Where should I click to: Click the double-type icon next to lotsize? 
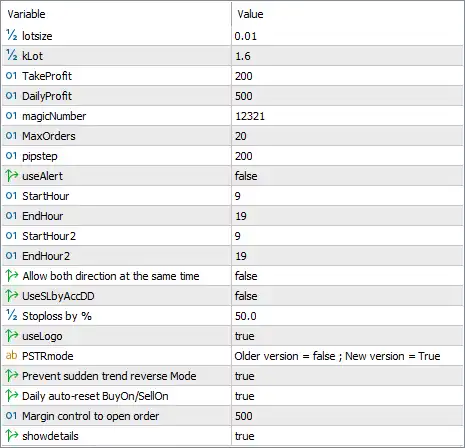click(11, 35)
